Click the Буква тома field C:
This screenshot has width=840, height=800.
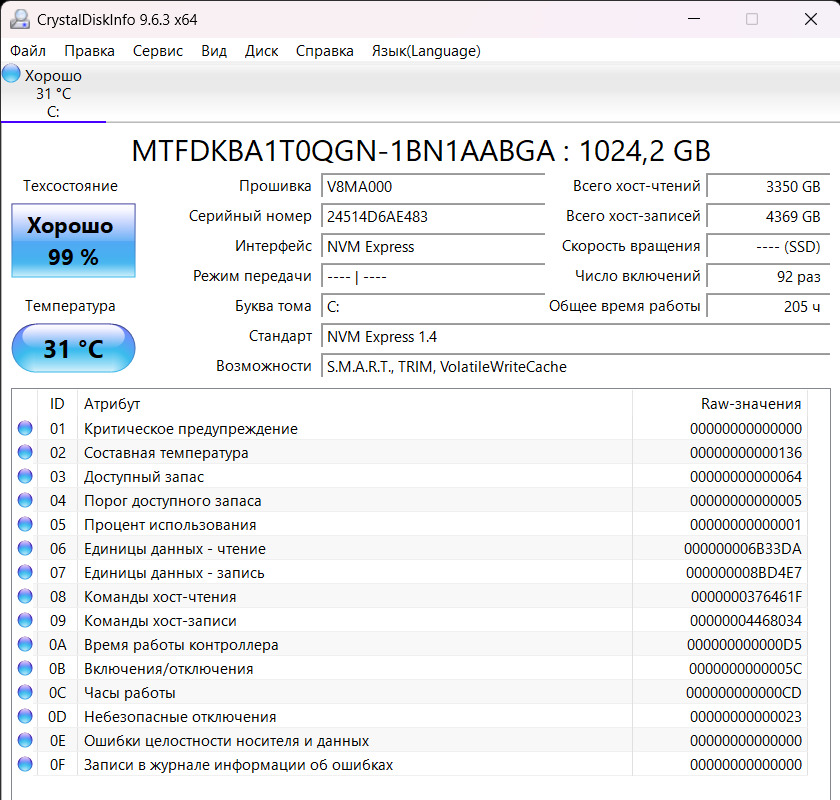[433, 306]
